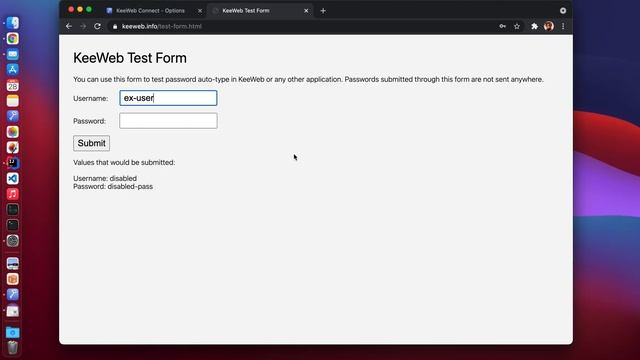Click the 'Password: disabled-pass' result text

(x=113, y=187)
